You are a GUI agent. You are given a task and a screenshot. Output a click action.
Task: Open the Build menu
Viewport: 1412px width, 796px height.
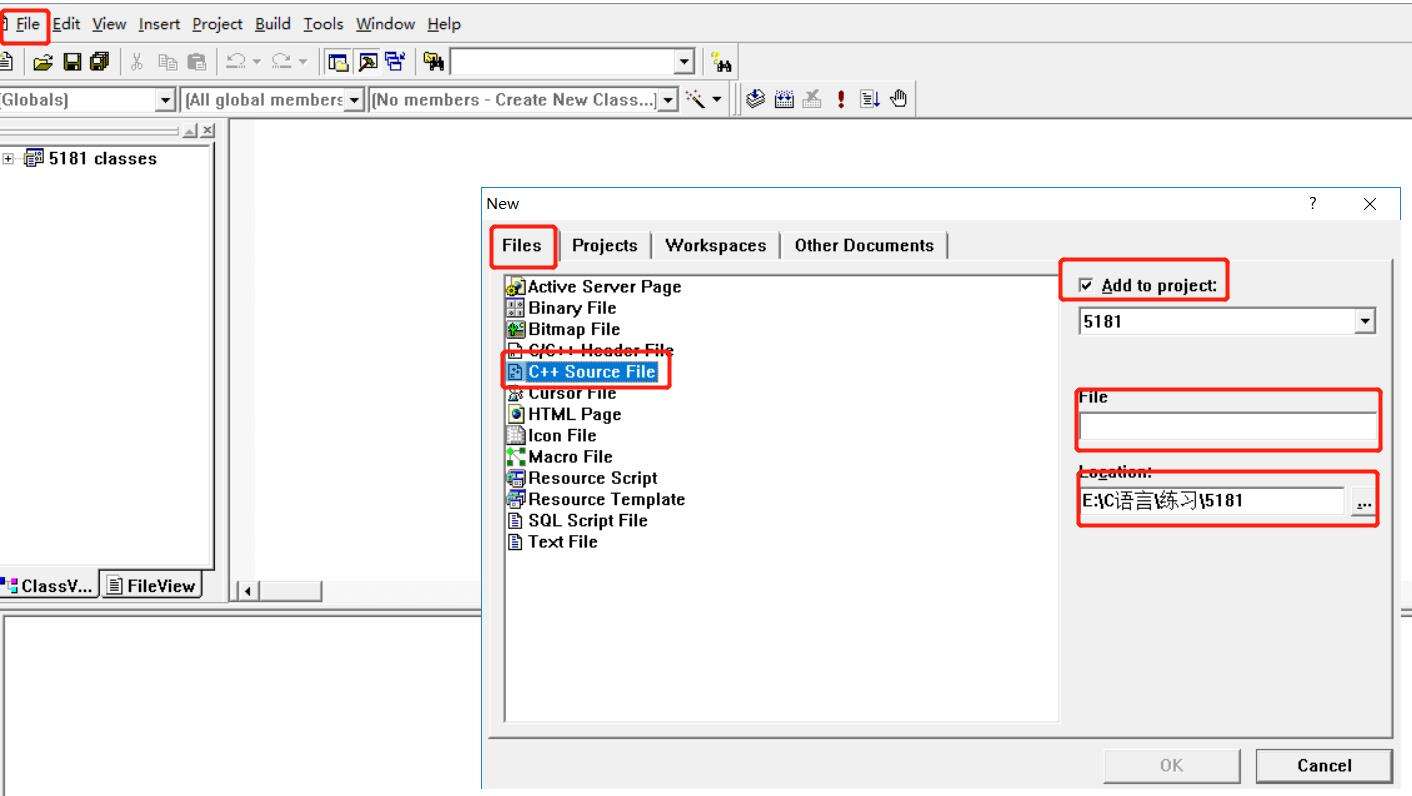pos(272,24)
